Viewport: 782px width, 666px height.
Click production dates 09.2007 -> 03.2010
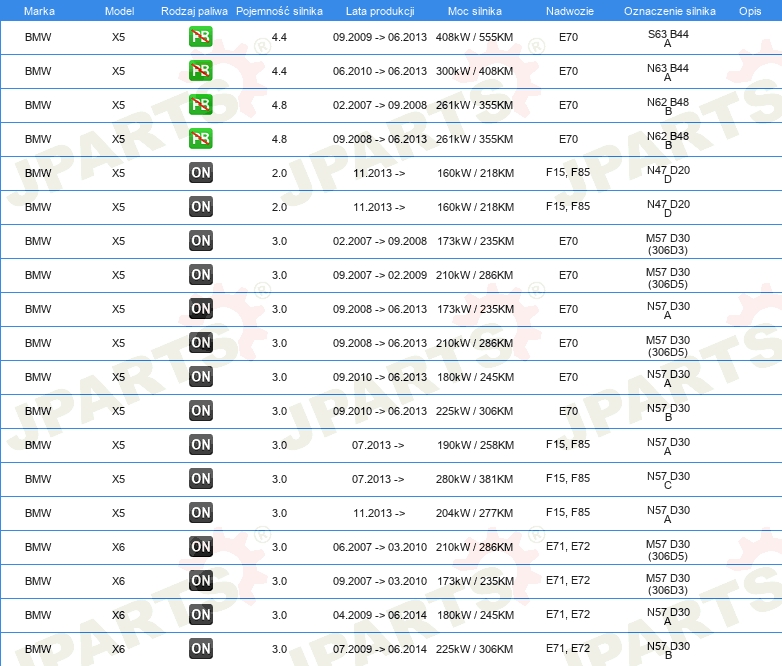coord(380,581)
